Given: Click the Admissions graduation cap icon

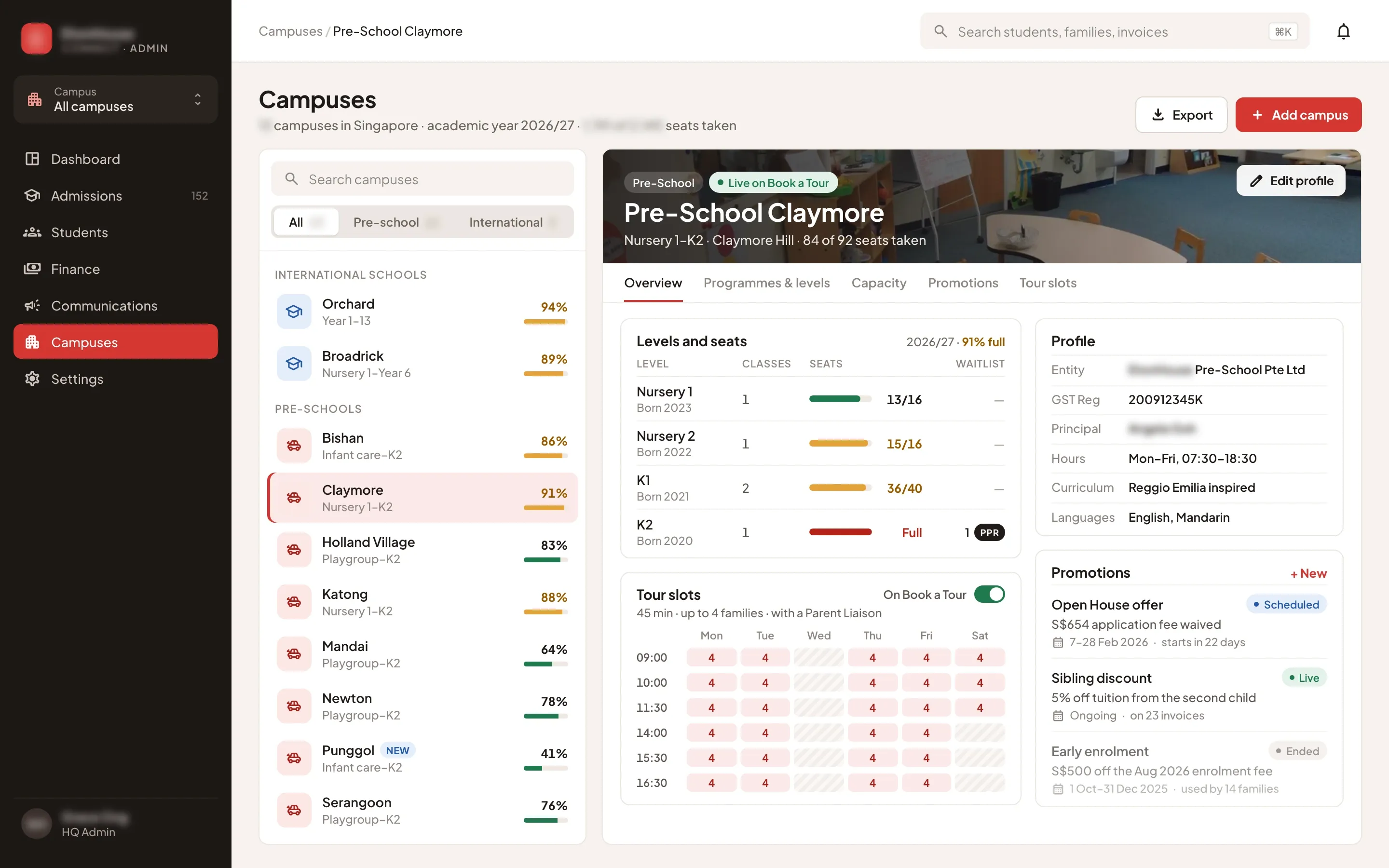Looking at the screenshot, I should coord(32,196).
